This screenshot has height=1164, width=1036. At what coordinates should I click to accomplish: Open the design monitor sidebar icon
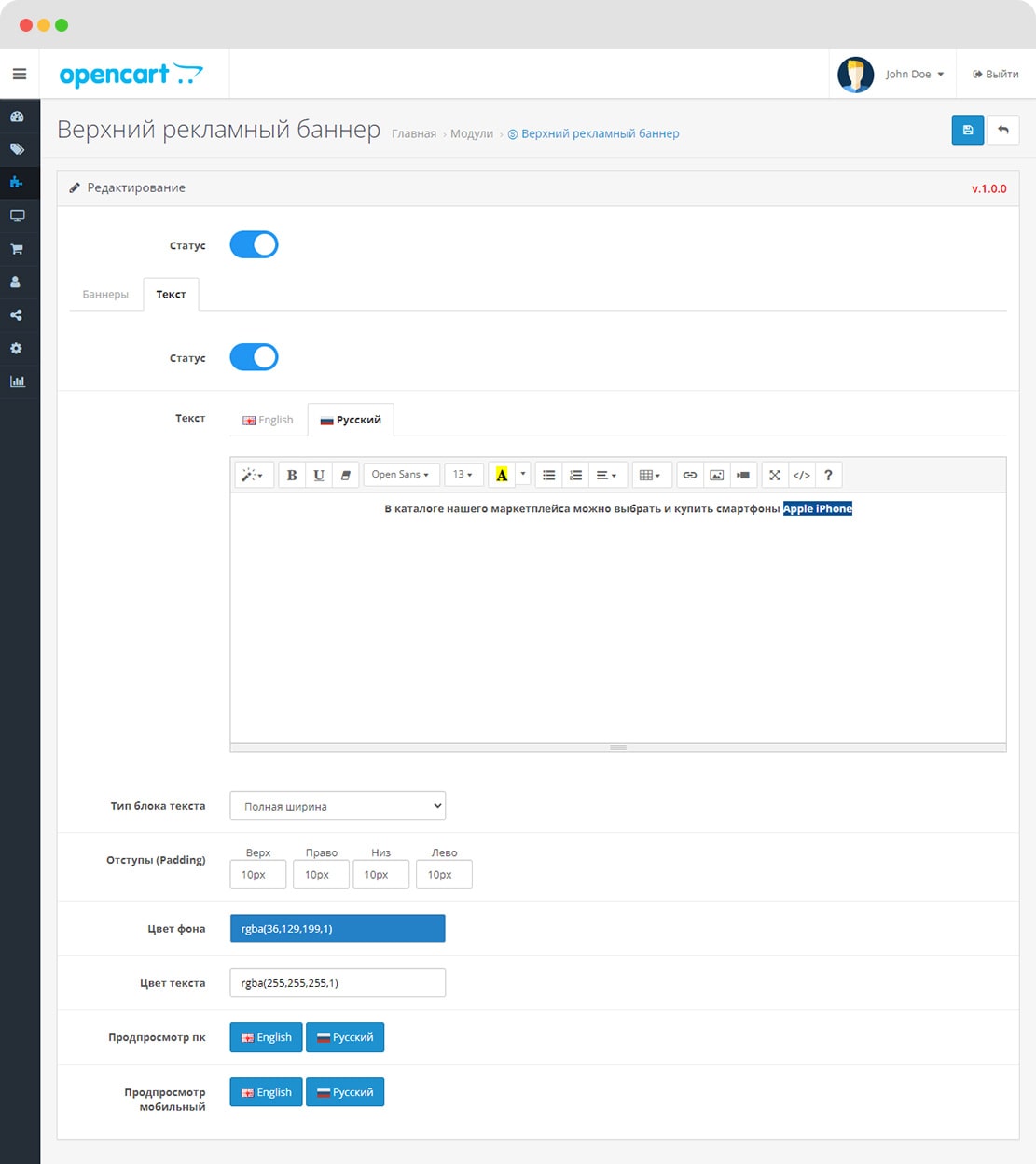[17, 215]
